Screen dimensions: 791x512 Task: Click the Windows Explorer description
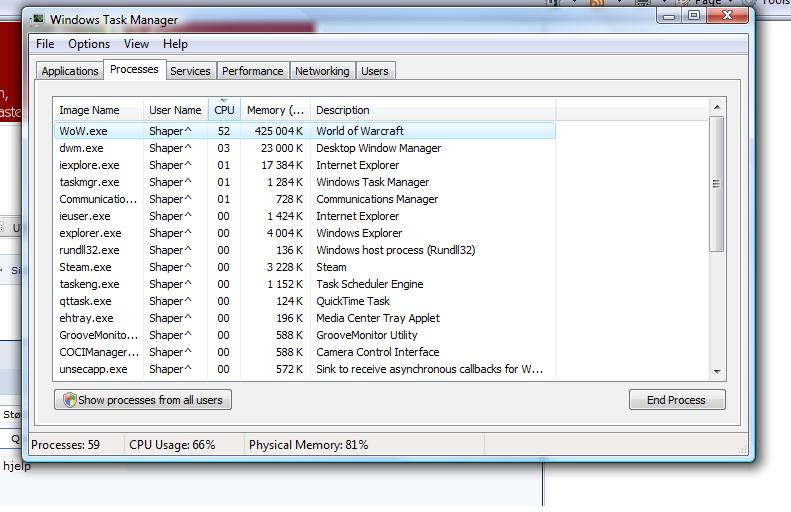[x=359, y=233]
